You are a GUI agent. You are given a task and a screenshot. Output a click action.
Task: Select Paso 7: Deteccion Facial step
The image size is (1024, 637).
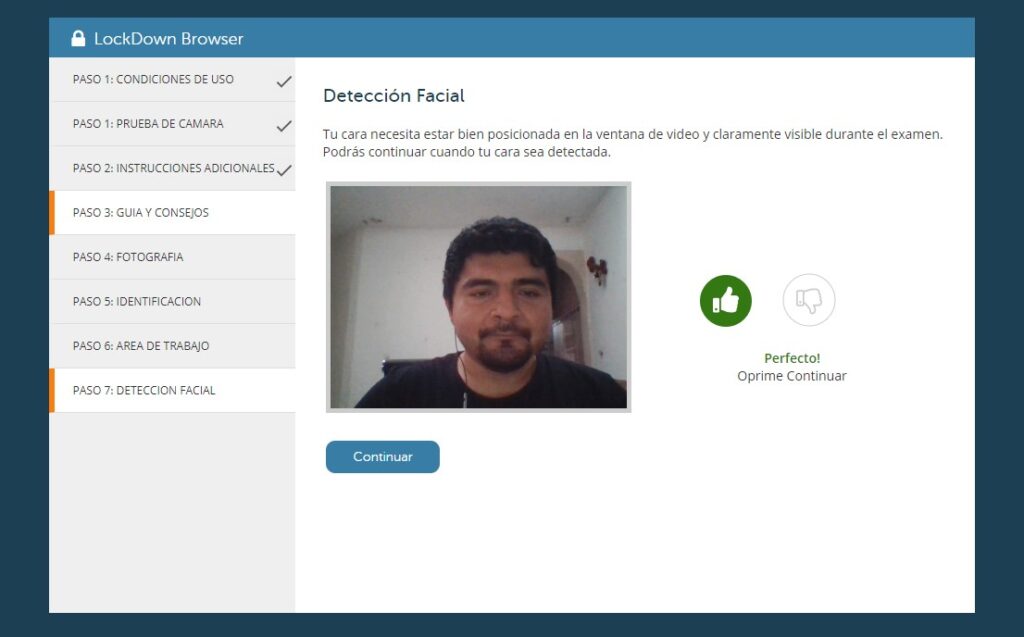pyautogui.click(x=144, y=390)
